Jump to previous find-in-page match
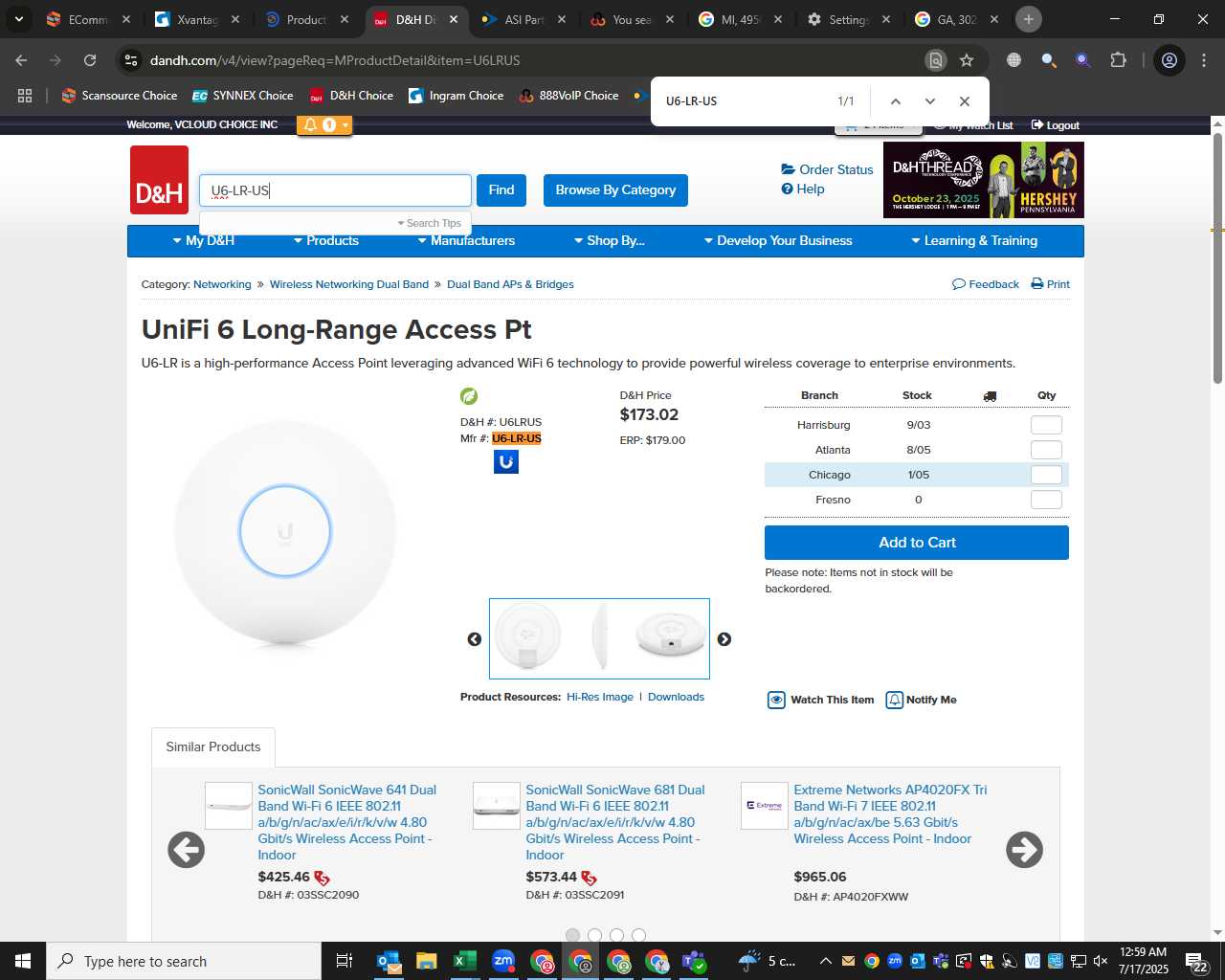 tap(896, 101)
